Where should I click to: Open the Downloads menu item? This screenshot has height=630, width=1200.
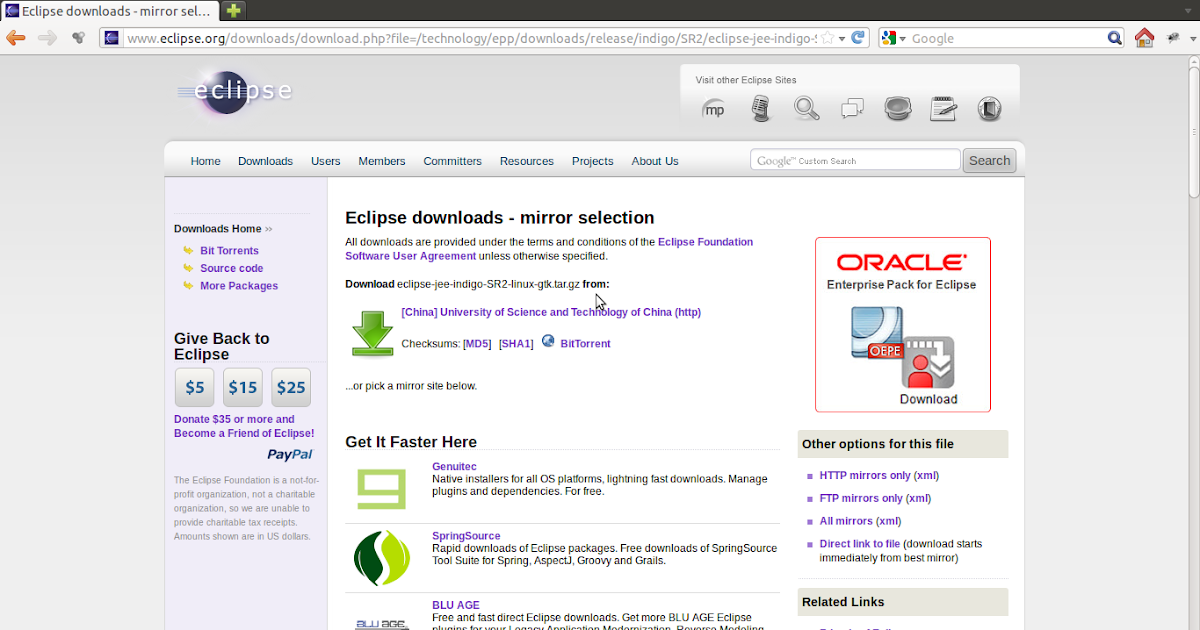click(x=265, y=161)
